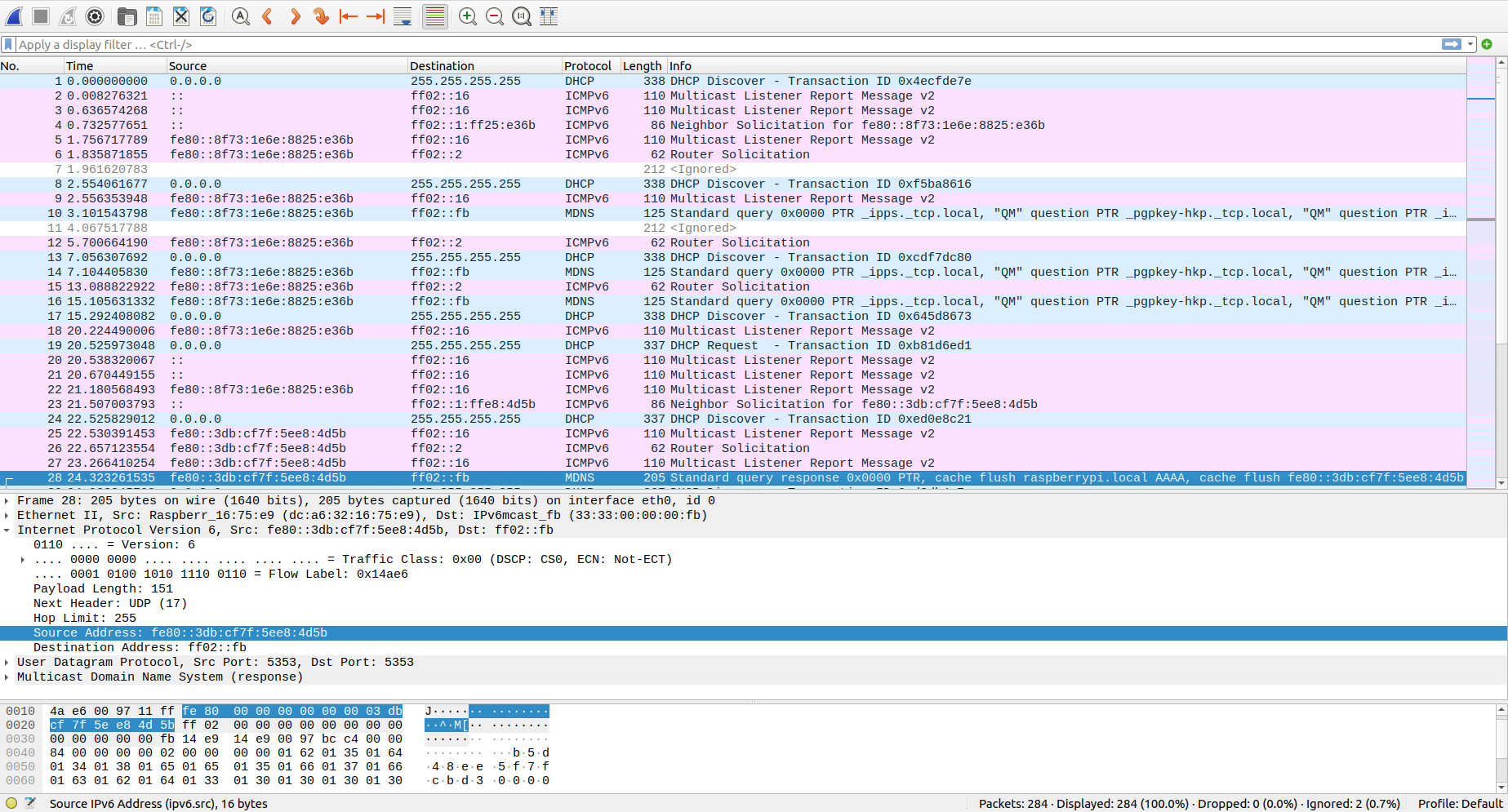Select the Hop Limit: 255 field
Image resolution: width=1508 pixels, height=812 pixels.
pos(85,618)
